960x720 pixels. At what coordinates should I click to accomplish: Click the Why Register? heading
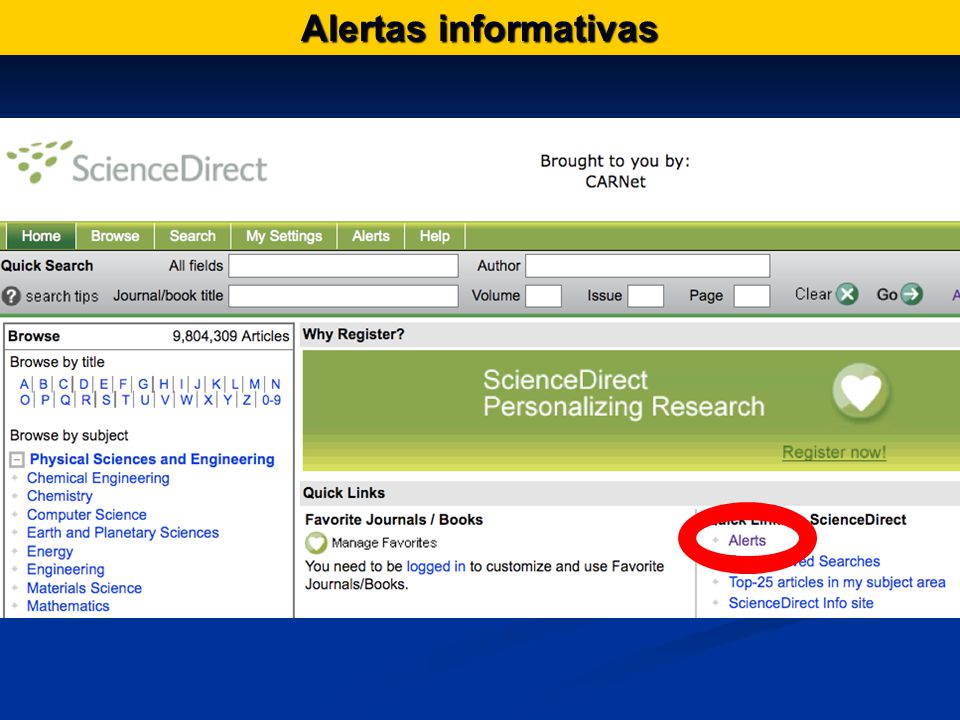pos(353,334)
